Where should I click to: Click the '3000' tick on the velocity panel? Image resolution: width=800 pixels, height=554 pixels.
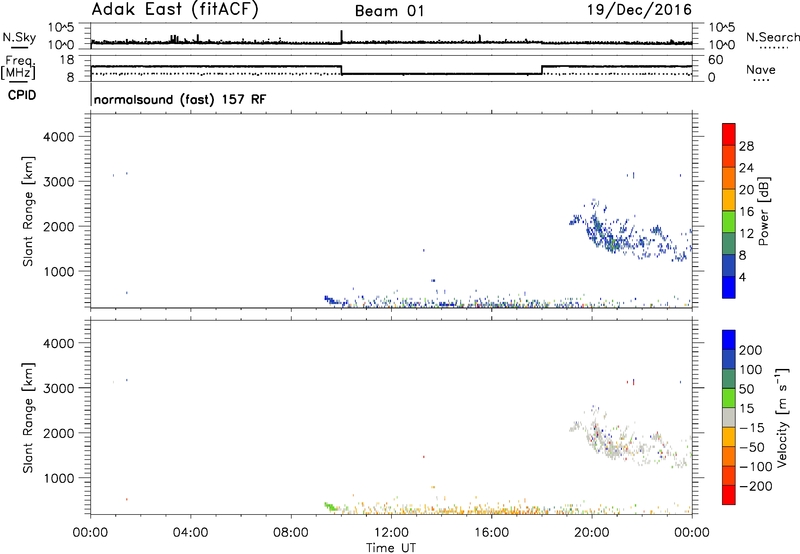[x=59, y=388]
